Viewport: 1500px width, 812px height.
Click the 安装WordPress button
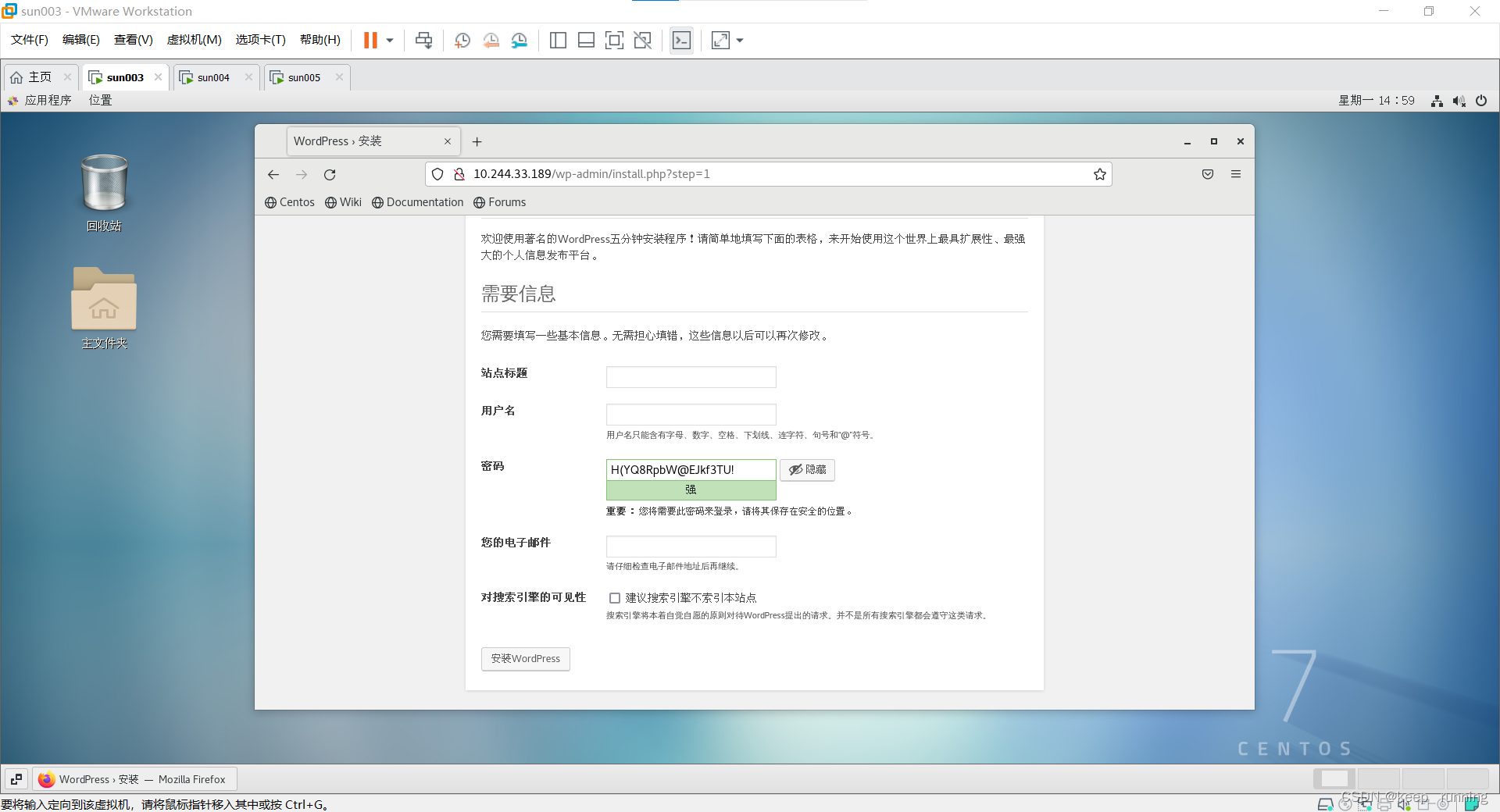tap(526, 659)
